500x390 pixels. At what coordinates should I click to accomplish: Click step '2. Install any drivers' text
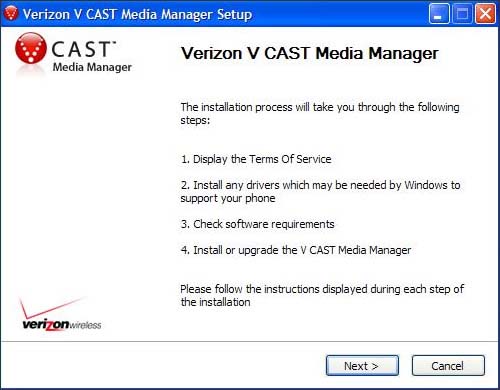point(320,191)
